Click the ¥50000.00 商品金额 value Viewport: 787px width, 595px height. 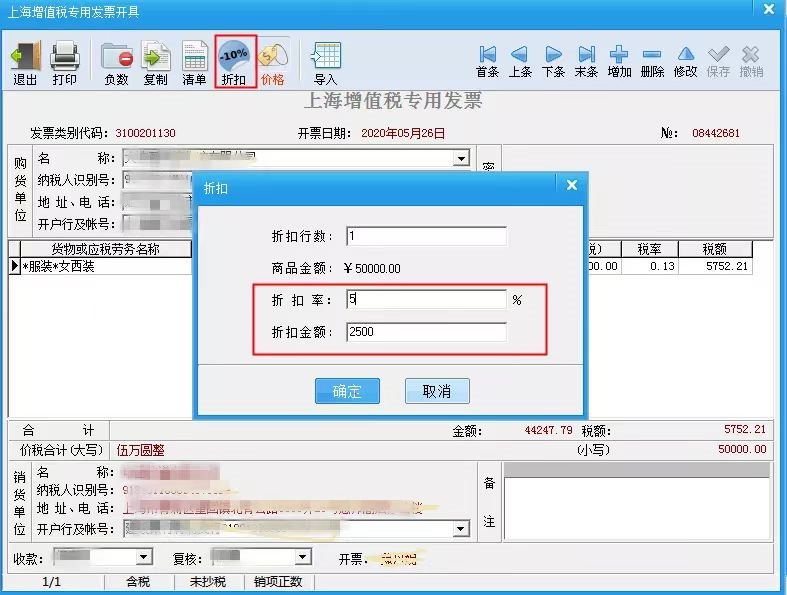(372, 269)
